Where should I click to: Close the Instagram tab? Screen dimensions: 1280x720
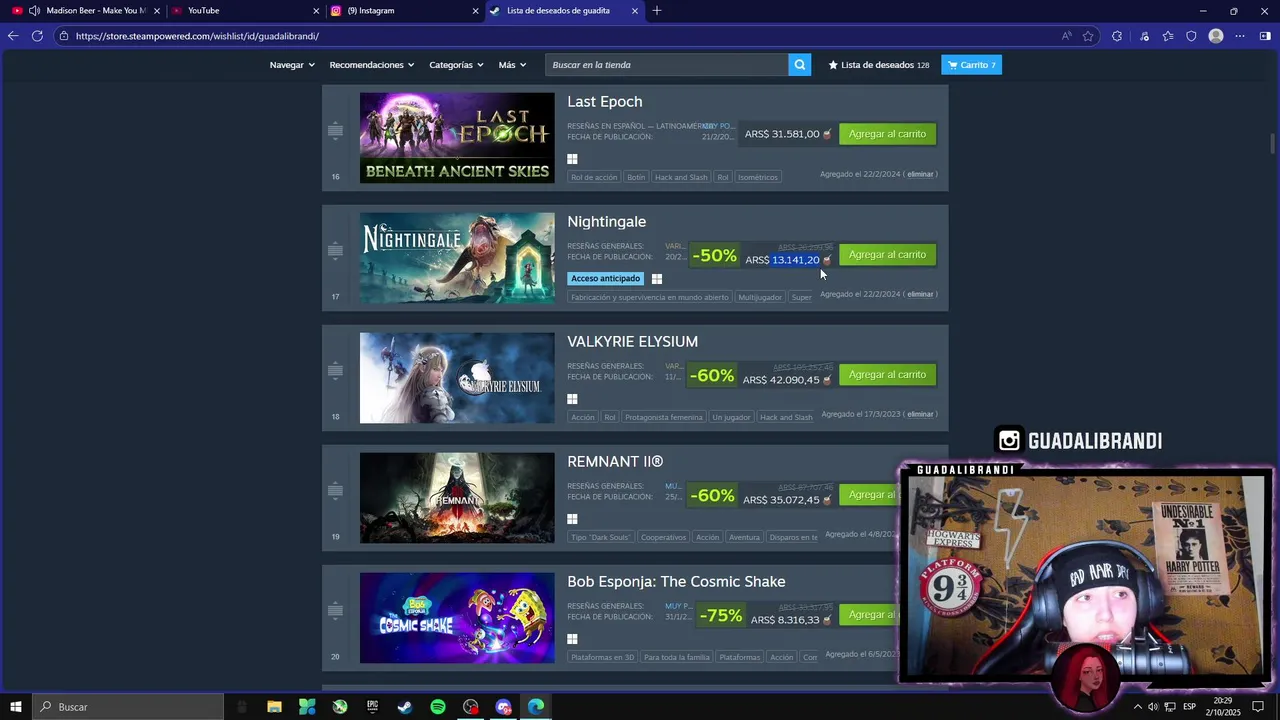pyautogui.click(x=475, y=11)
